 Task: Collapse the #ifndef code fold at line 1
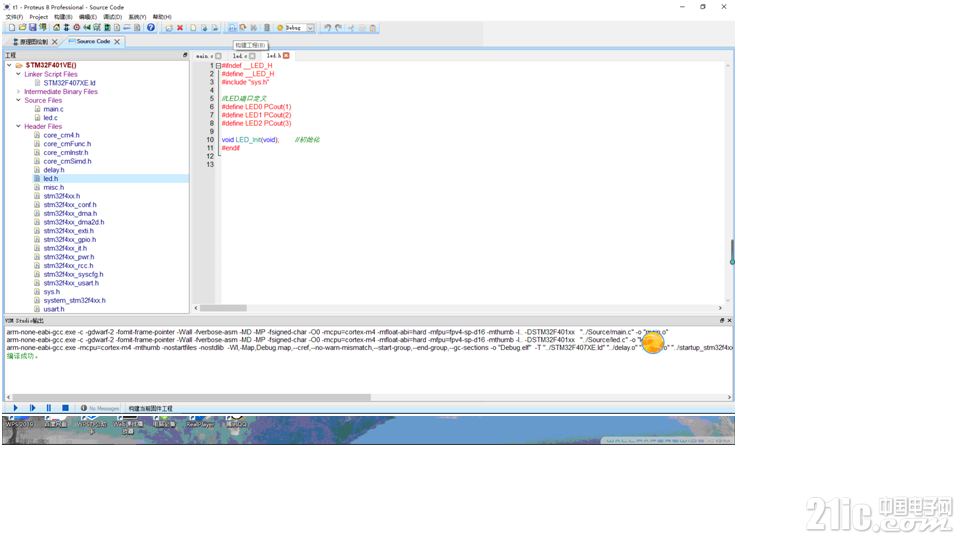tap(218, 66)
